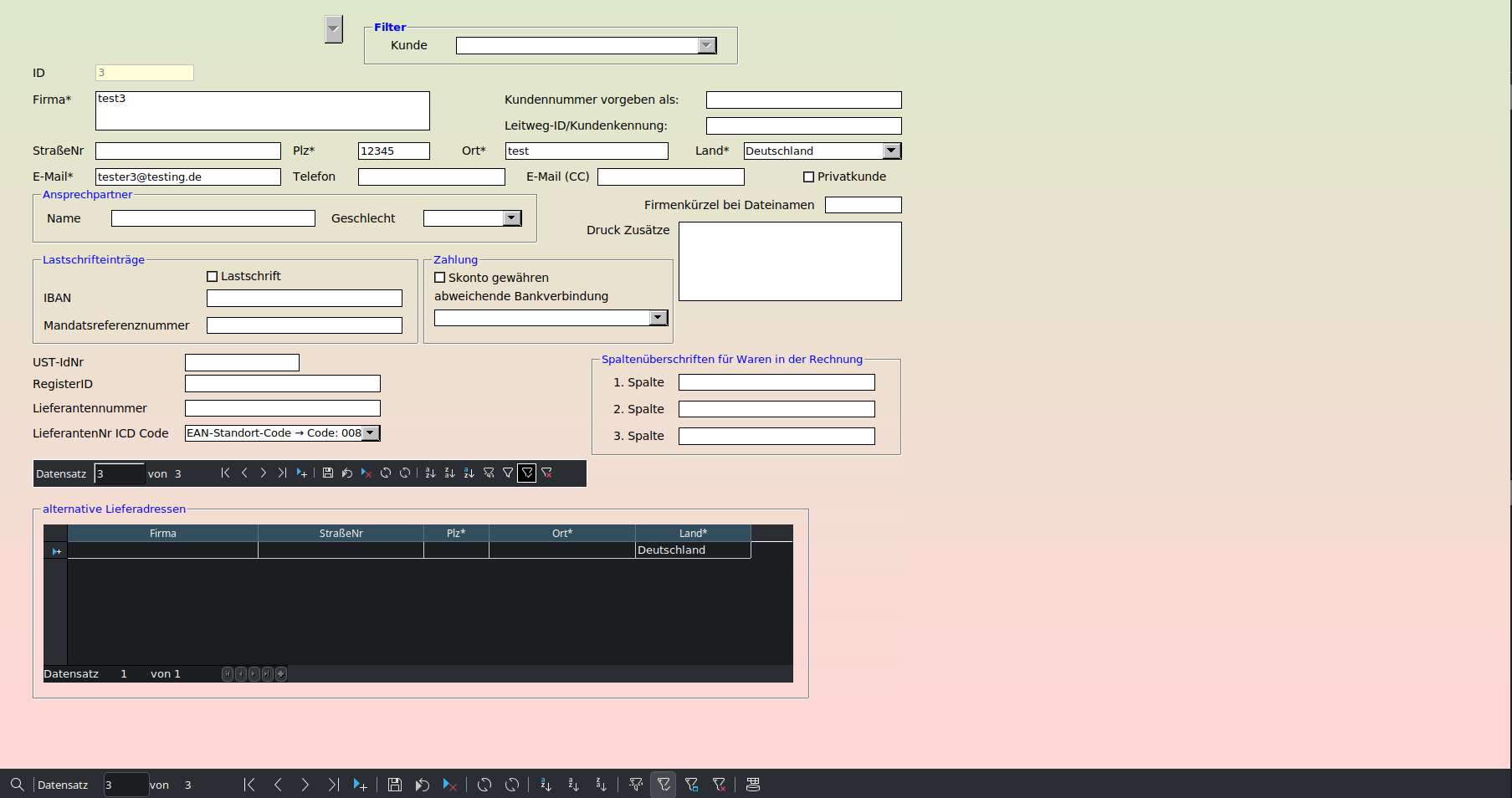This screenshot has width=1512, height=798.
Task: Go to previous record in inner form navigation bar
Action: coord(244,473)
